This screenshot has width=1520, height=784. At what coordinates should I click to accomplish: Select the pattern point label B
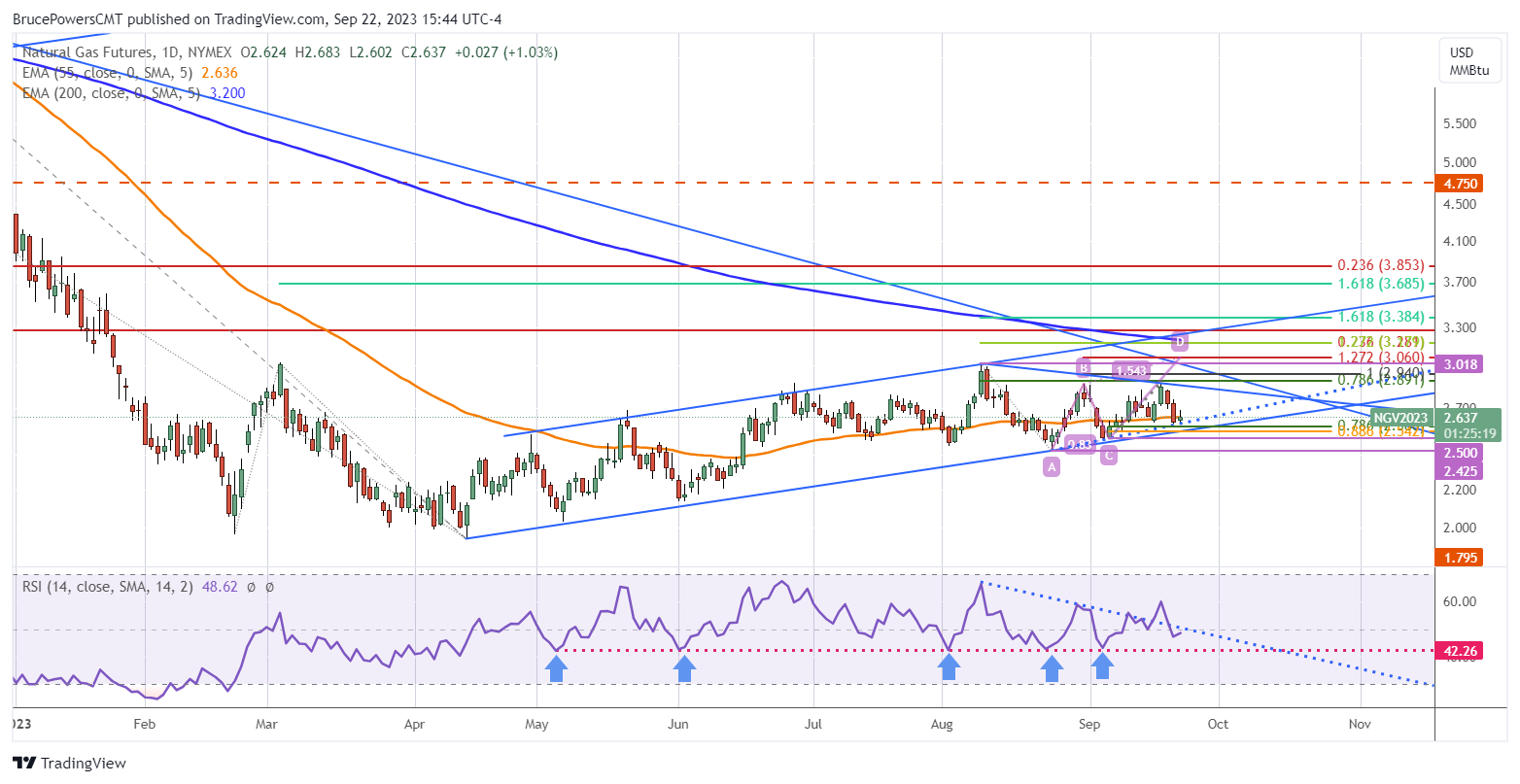pyautogui.click(x=1084, y=367)
